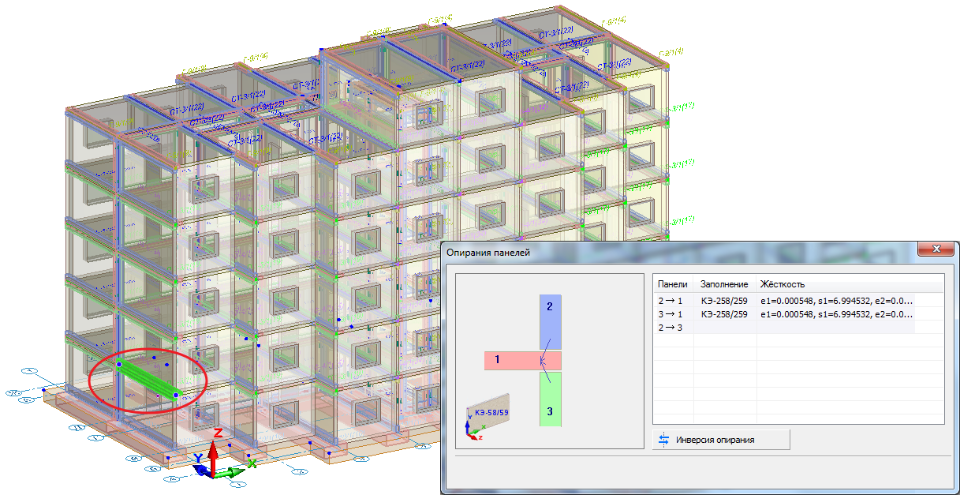
Task: Click the Жёсткость column header
Action: point(784,284)
